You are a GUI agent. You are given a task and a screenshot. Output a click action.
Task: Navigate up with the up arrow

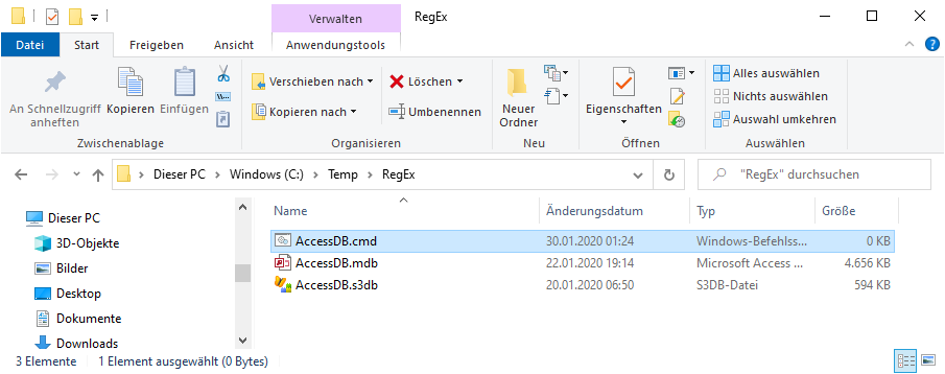click(98, 175)
